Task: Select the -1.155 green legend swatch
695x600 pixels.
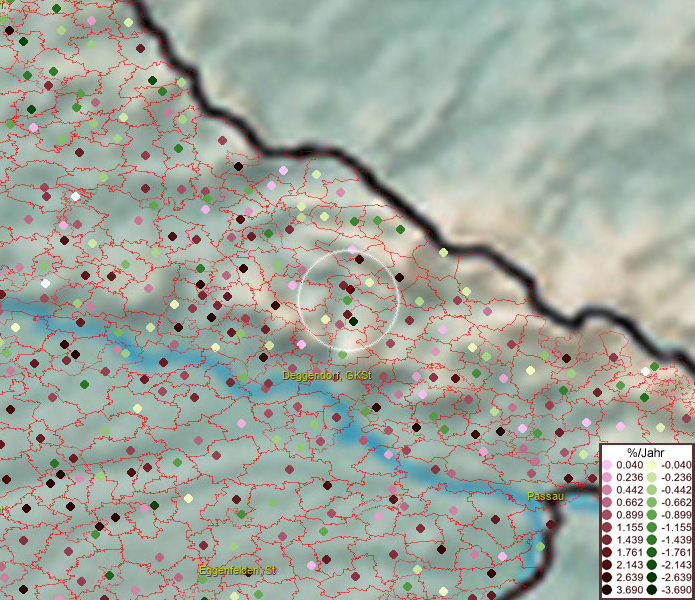Action: pos(651,527)
